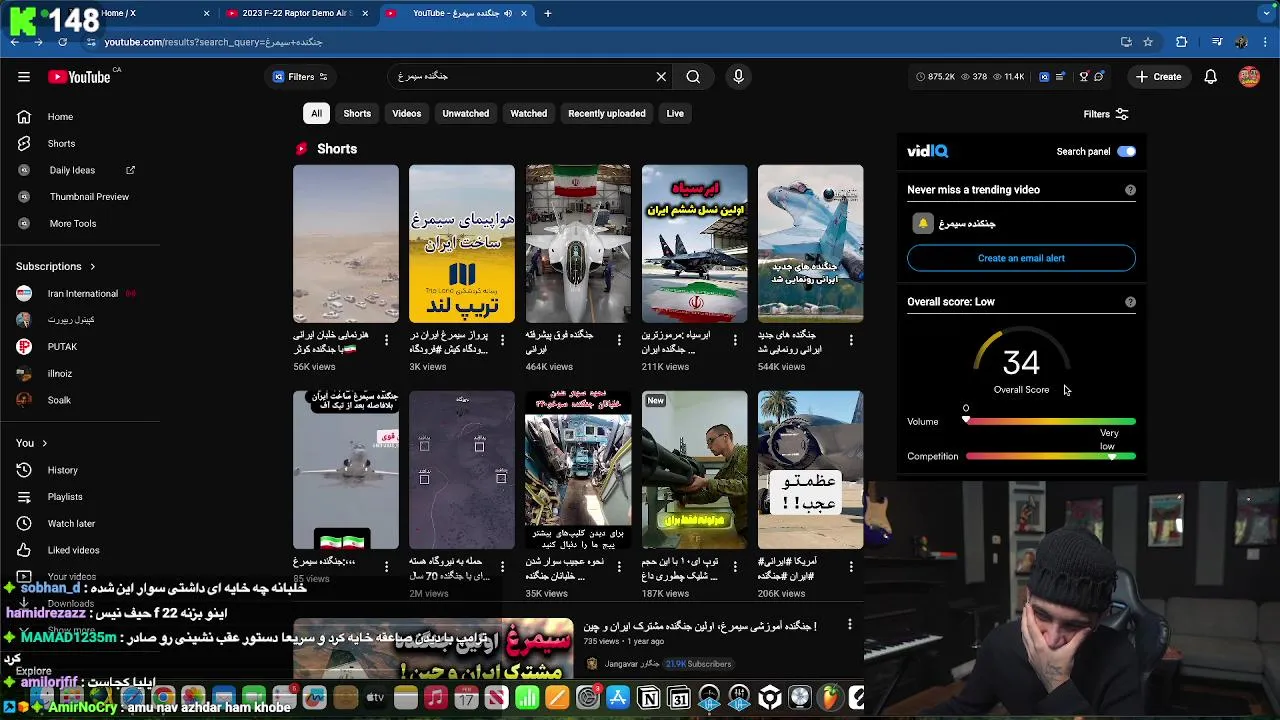Viewport: 1280px width, 720px height.
Task: Click alert bell icon next to keyword
Action: click(923, 224)
